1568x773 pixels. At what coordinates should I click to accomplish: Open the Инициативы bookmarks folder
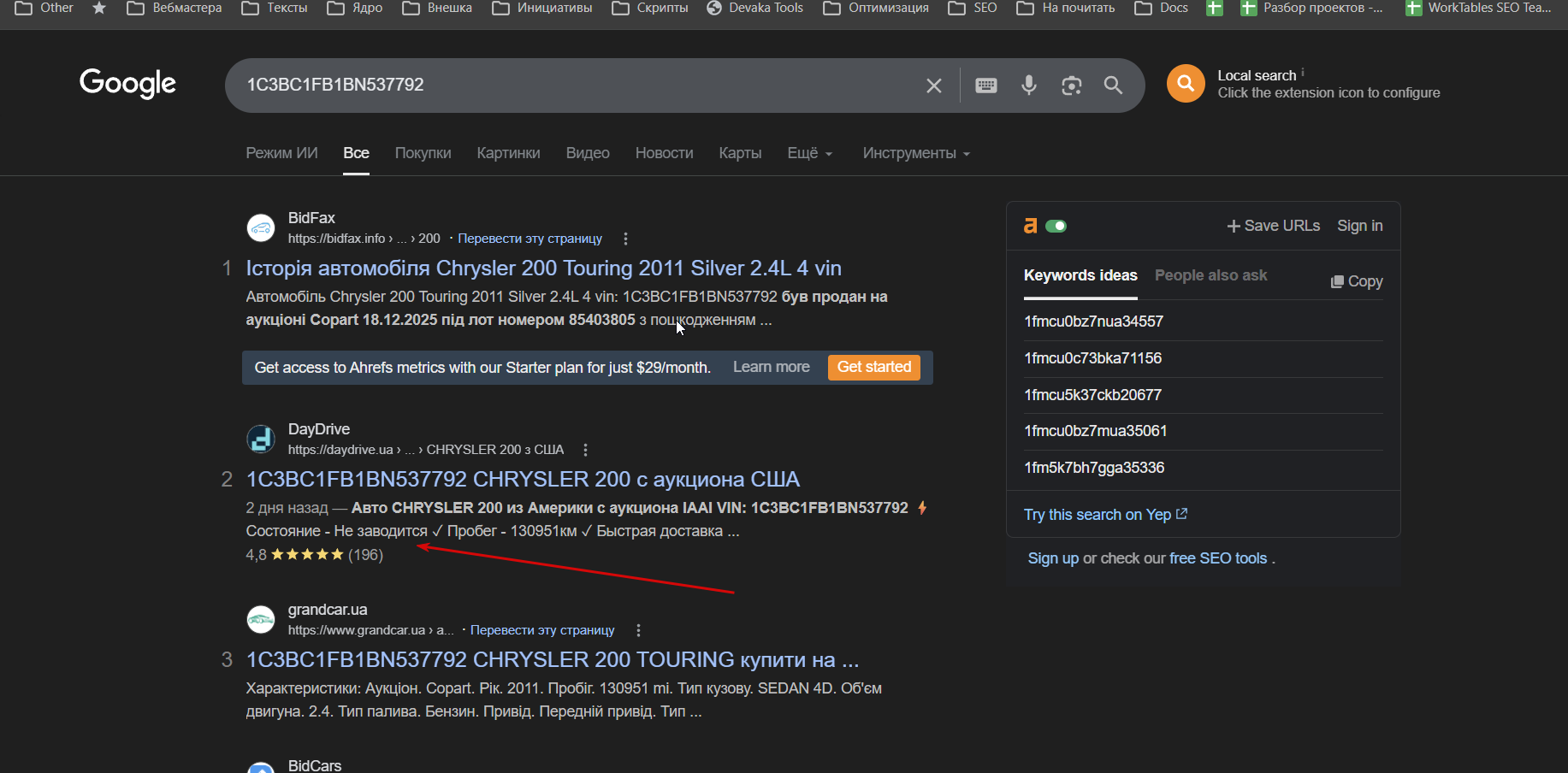[542, 8]
